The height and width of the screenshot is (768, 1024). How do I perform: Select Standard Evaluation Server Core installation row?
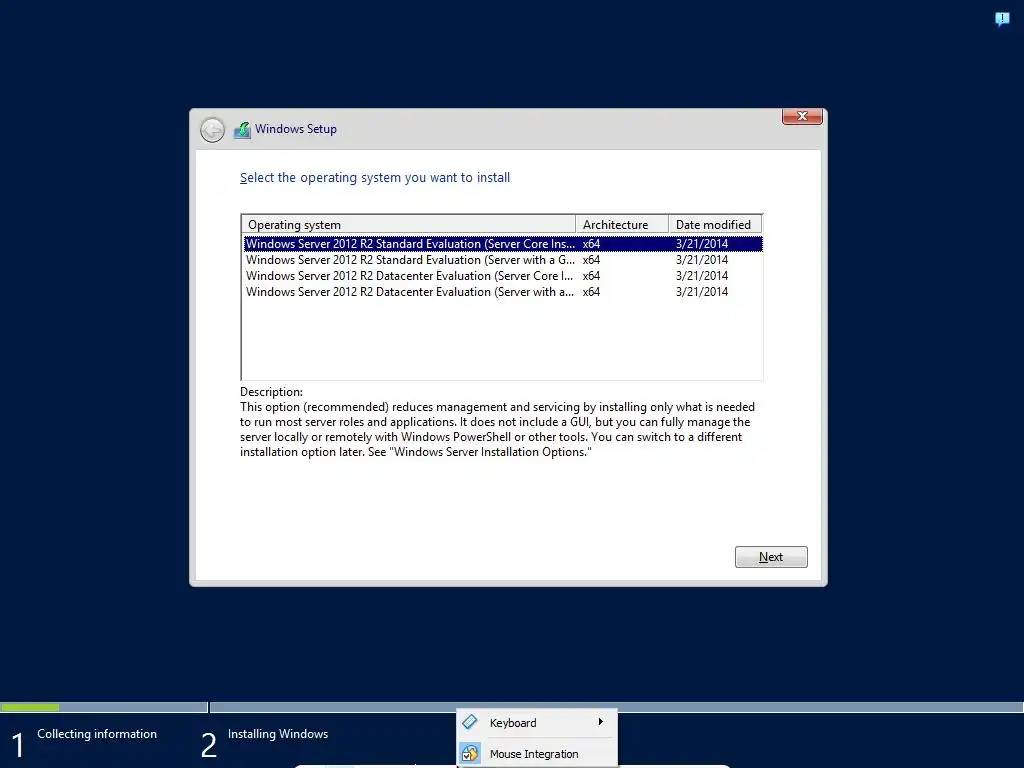[x=502, y=244]
